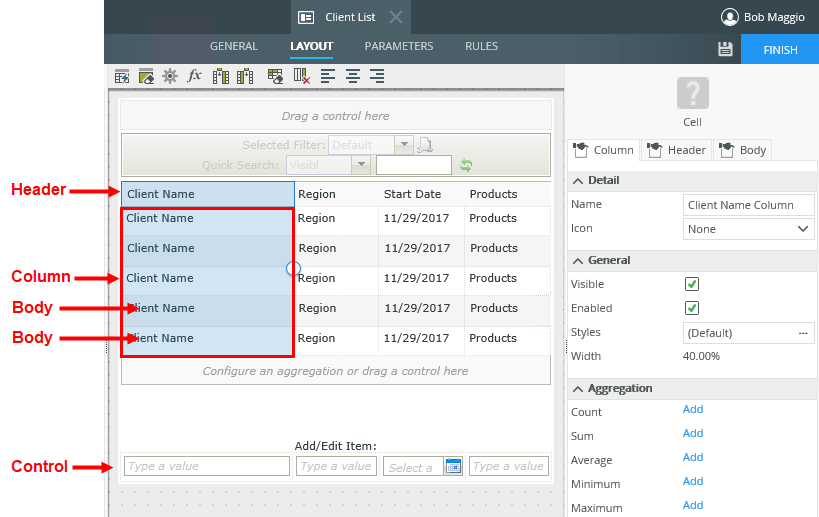Screen dimensions: 819x517
Task: Open the Header properties tab
Action: click(677, 150)
